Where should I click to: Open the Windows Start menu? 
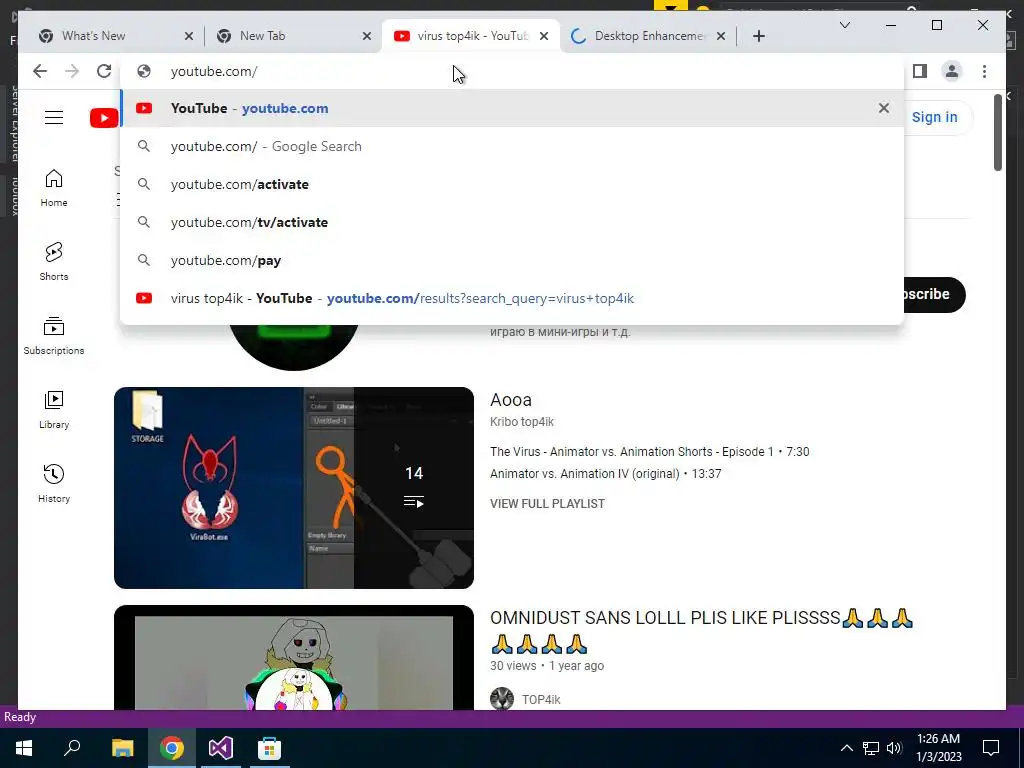coord(24,748)
